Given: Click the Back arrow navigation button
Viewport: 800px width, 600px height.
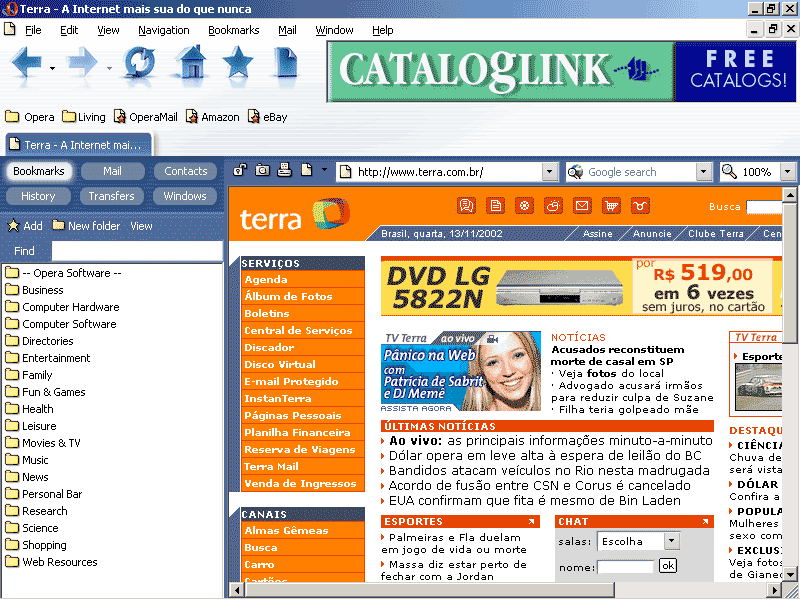Looking at the screenshot, I should (x=28, y=64).
